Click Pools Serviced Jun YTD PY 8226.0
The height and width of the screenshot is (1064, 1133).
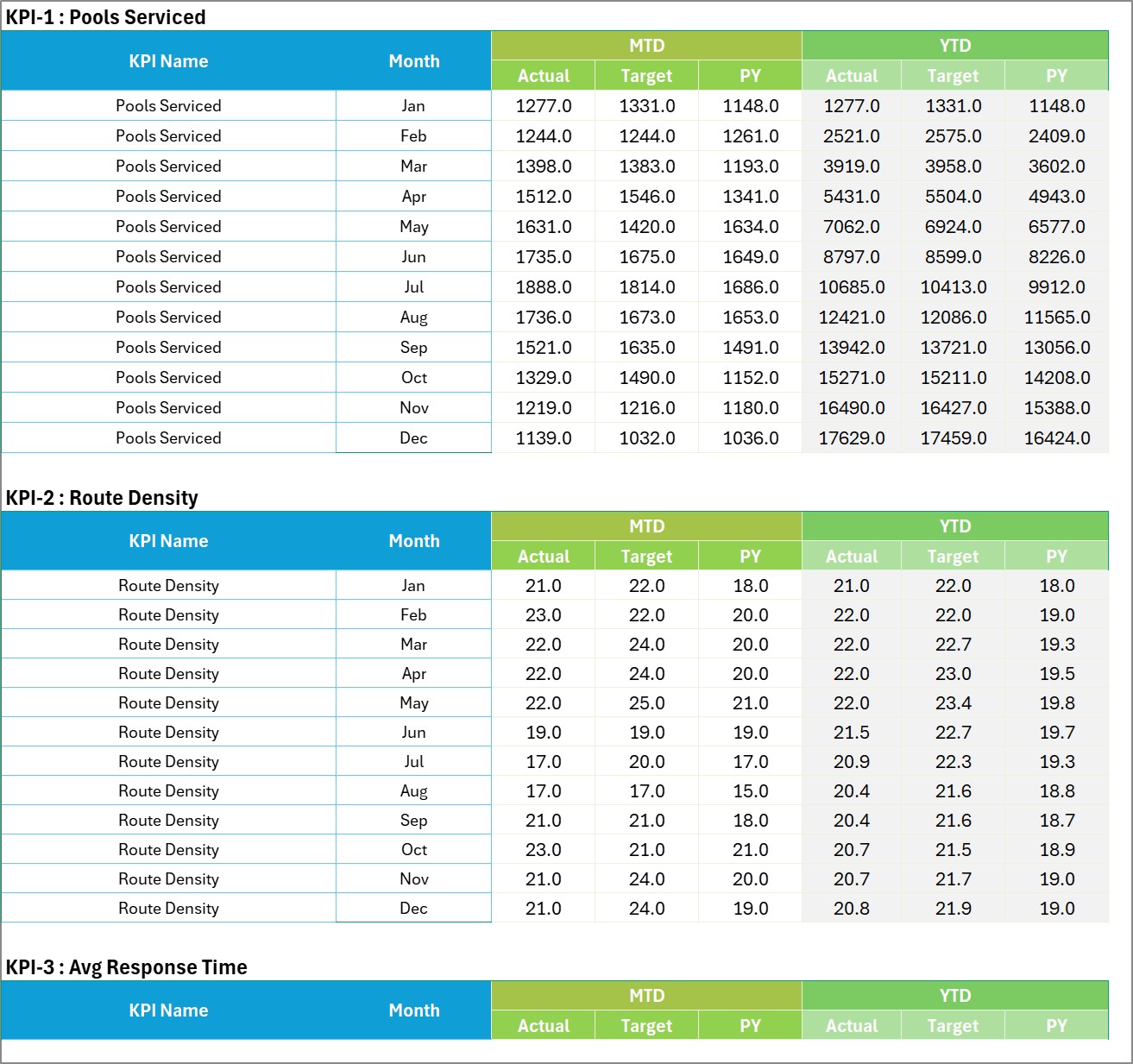tap(1057, 257)
